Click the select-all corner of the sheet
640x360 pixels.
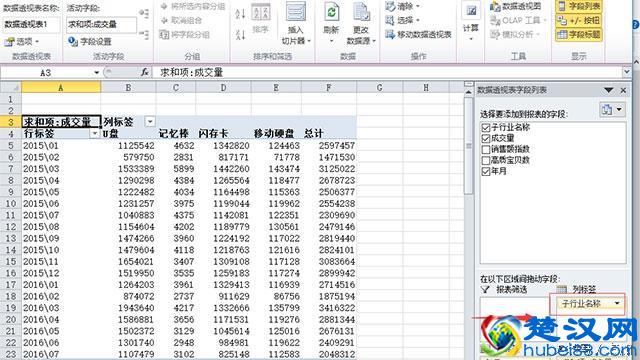[x=11, y=87]
